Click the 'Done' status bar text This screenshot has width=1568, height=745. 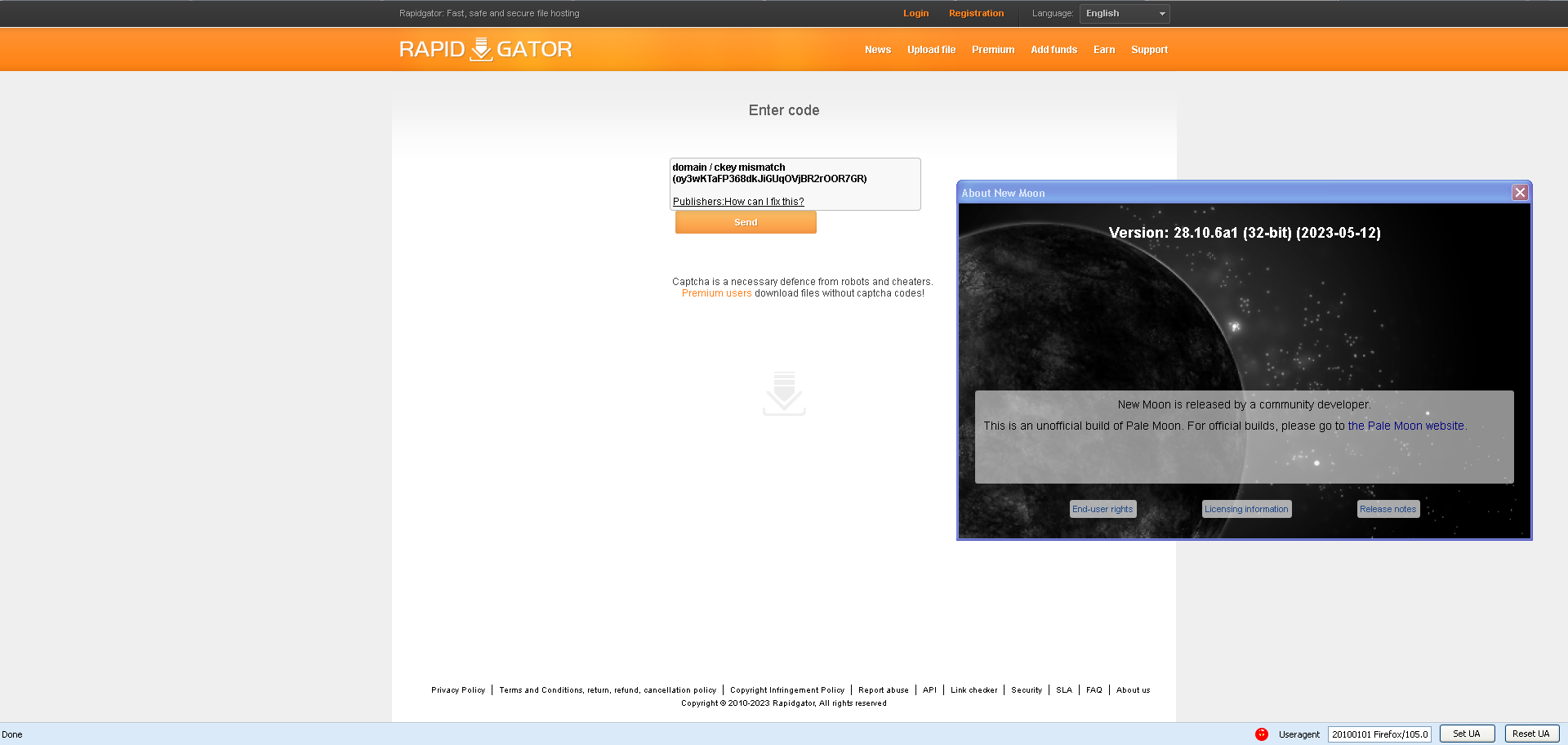(12, 734)
